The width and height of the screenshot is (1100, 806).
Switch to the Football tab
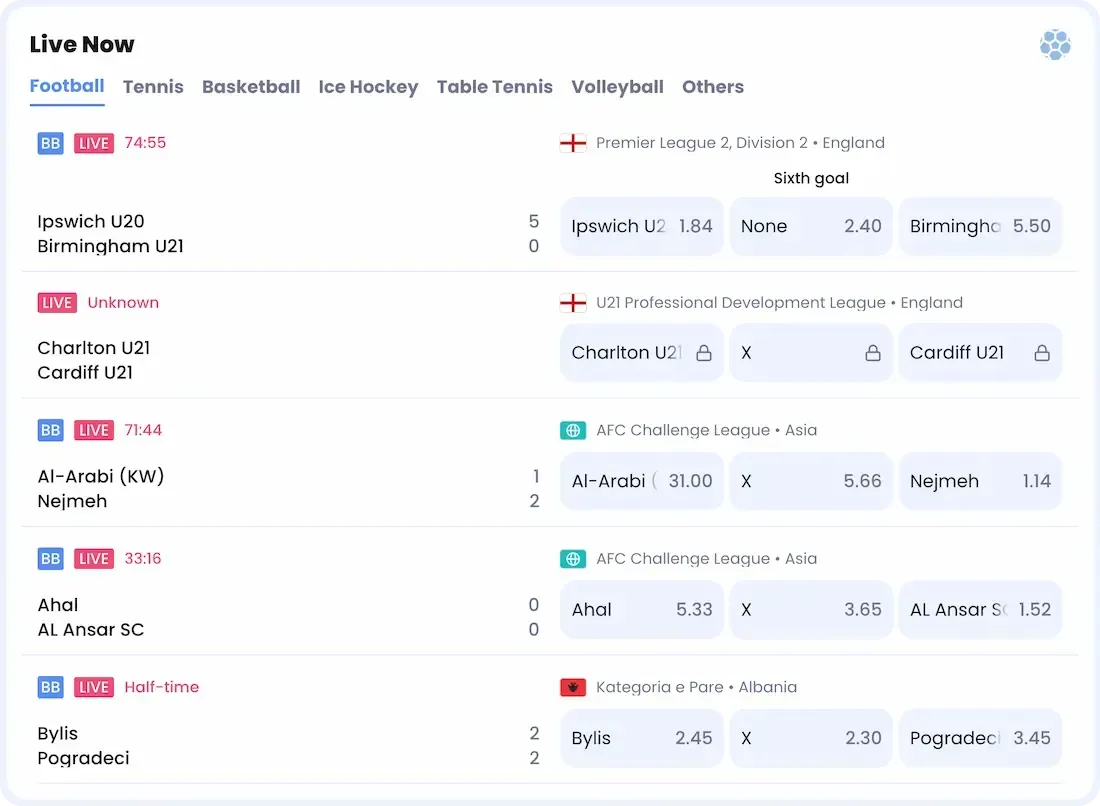pos(67,86)
